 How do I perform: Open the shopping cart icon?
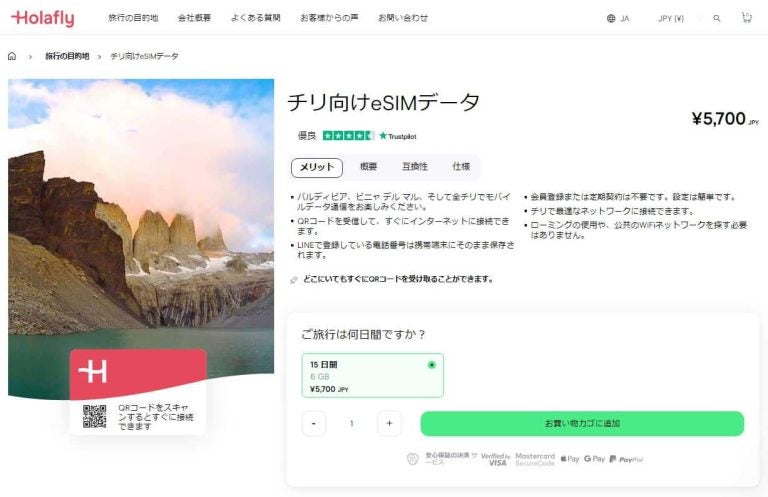[746, 18]
